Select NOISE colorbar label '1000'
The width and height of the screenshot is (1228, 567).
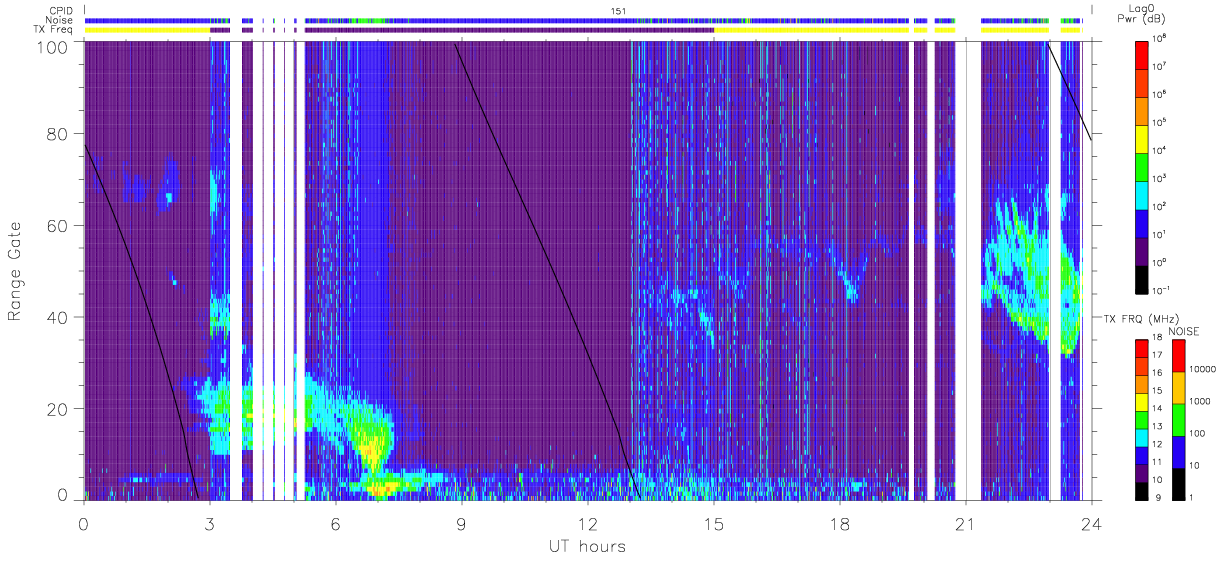pos(1199,401)
